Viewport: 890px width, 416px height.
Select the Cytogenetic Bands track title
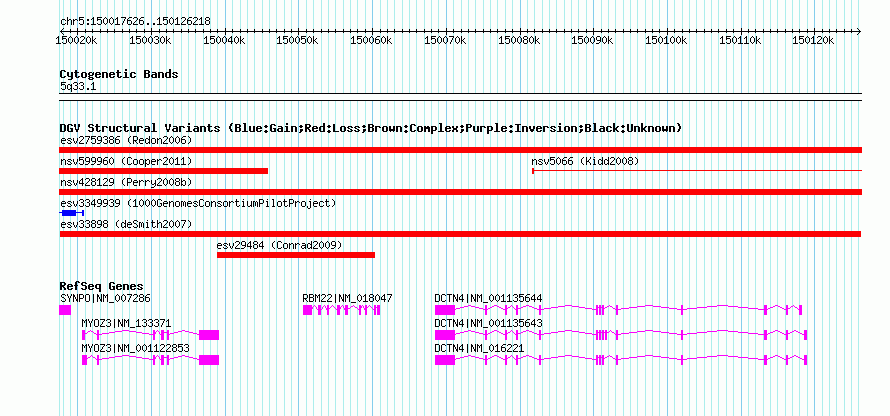coord(119,74)
